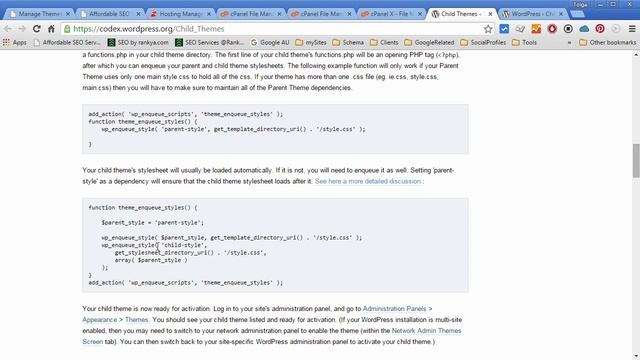Close the Hosting Manager tab
Screen dimensions: 640x360
click(x=209, y=14)
